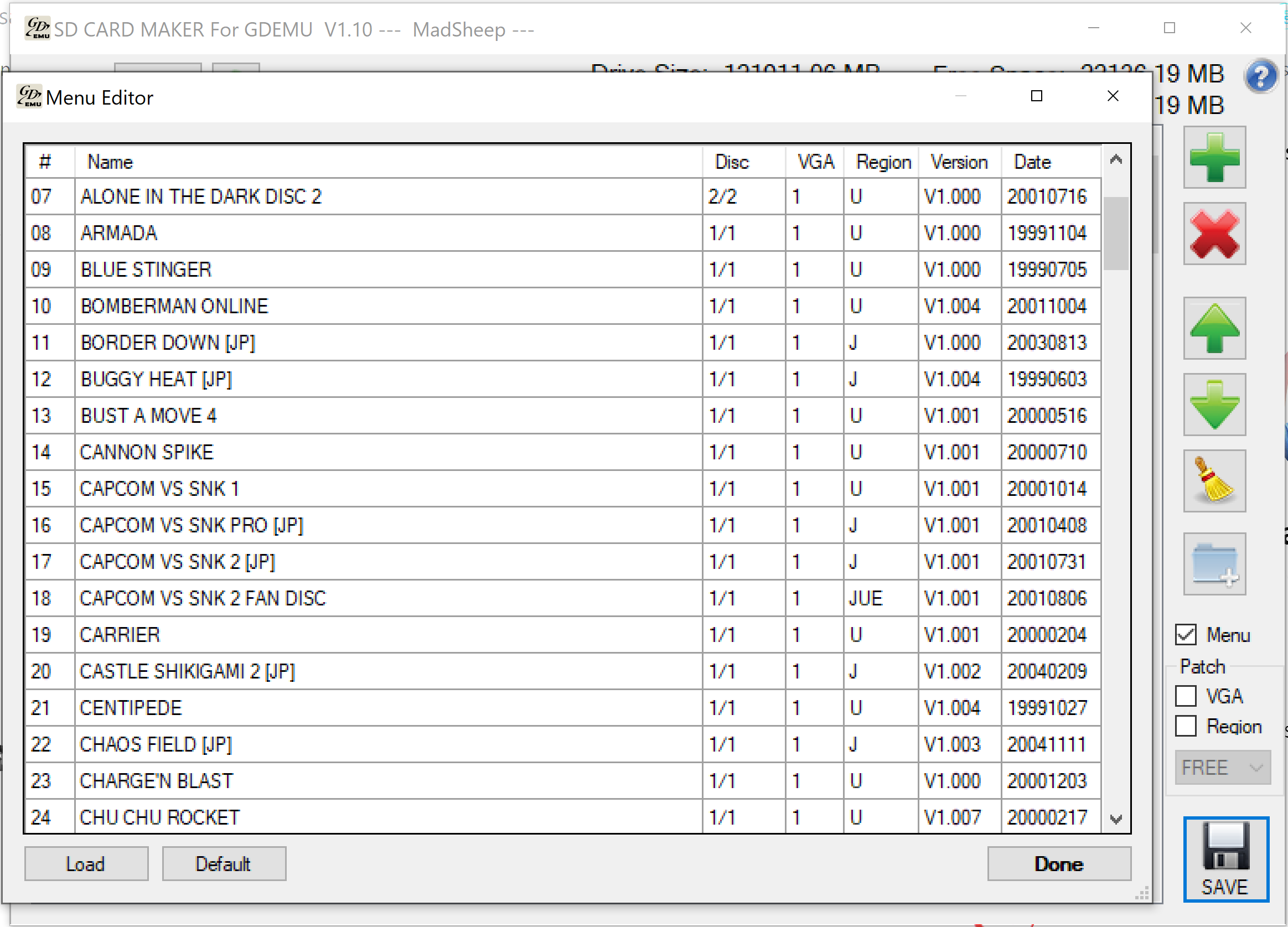Click the Version column header

coord(959,162)
